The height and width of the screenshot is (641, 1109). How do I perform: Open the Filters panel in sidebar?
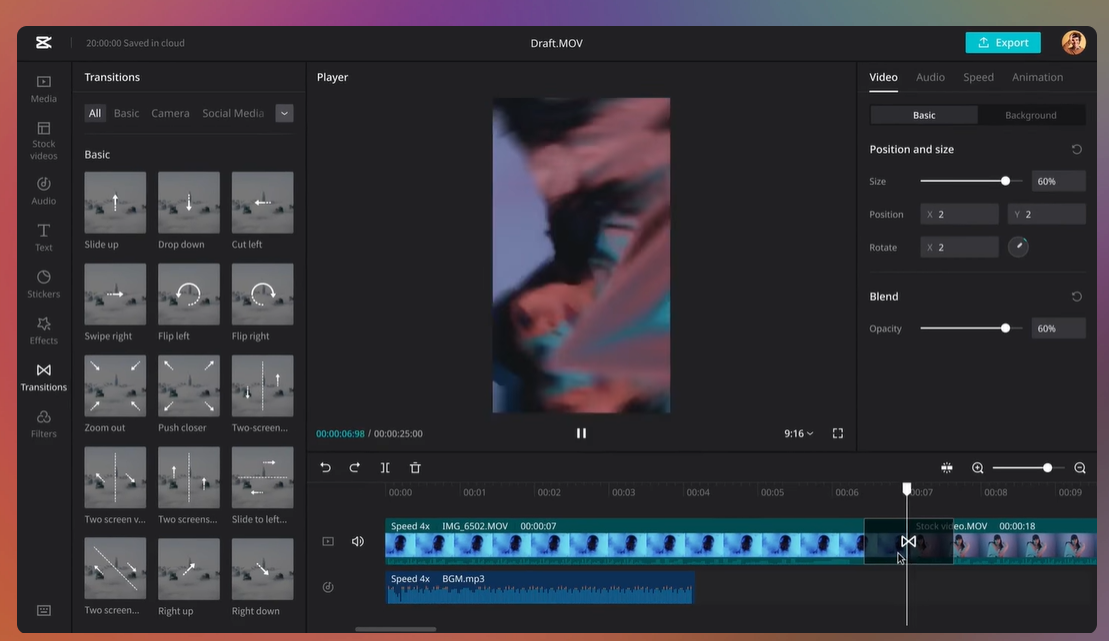[44, 422]
